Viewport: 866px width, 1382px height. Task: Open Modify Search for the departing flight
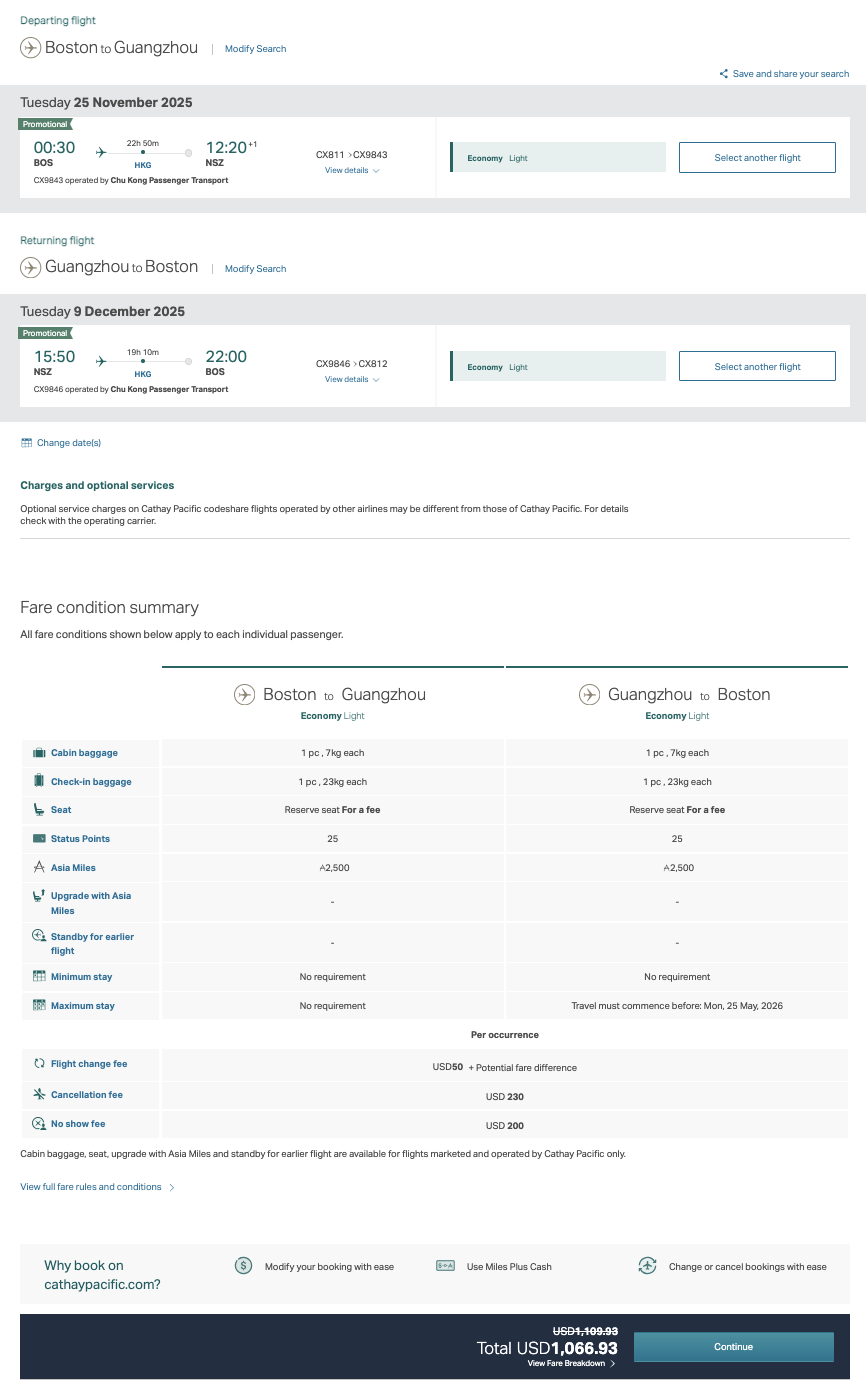[255, 49]
